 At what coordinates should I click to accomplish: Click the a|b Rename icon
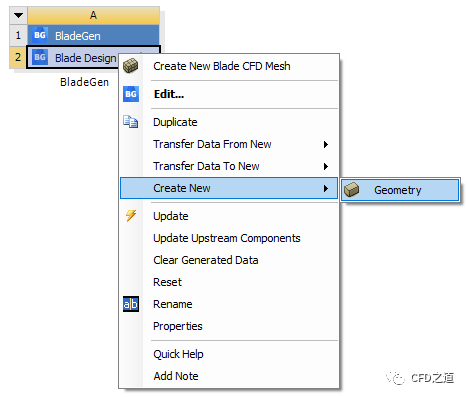tap(131, 304)
